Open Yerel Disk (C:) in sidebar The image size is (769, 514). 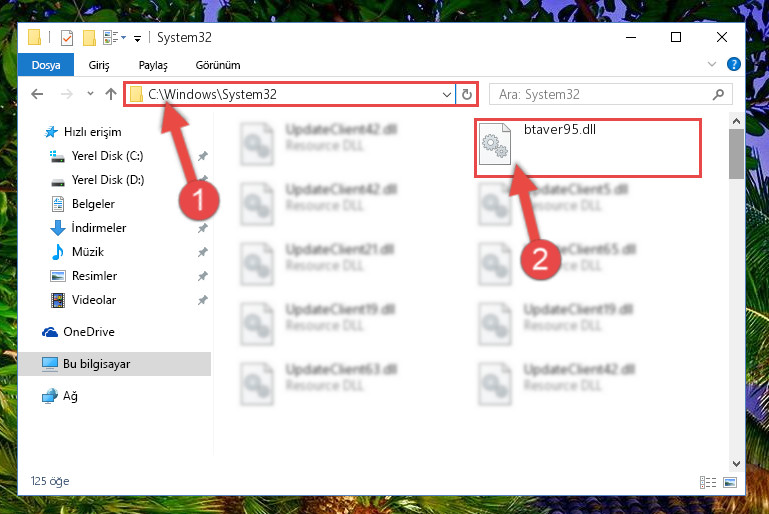[x=107, y=156]
